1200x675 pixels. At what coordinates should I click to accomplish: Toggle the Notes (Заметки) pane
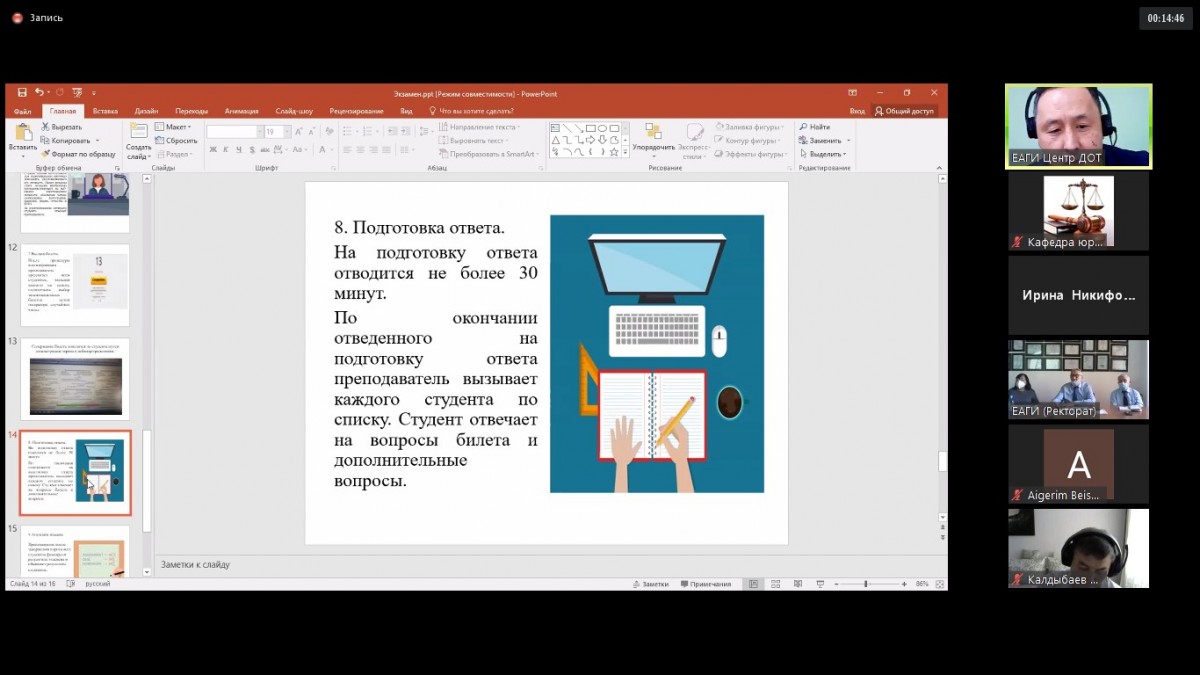point(650,584)
